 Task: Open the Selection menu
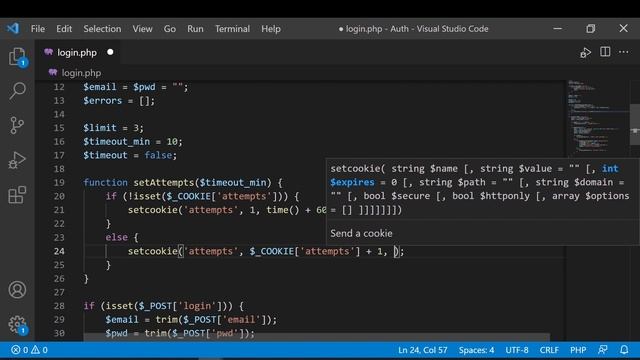pos(102,29)
